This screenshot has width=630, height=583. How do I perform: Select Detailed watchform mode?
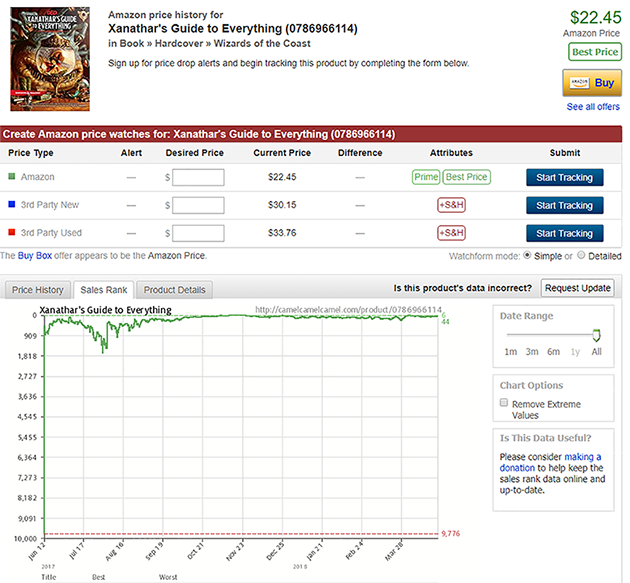pos(581,256)
